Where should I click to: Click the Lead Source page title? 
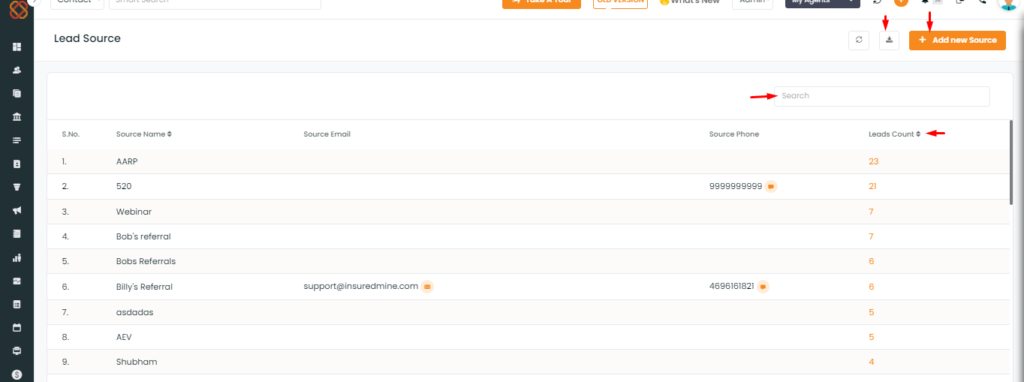[x=87, y=39]
